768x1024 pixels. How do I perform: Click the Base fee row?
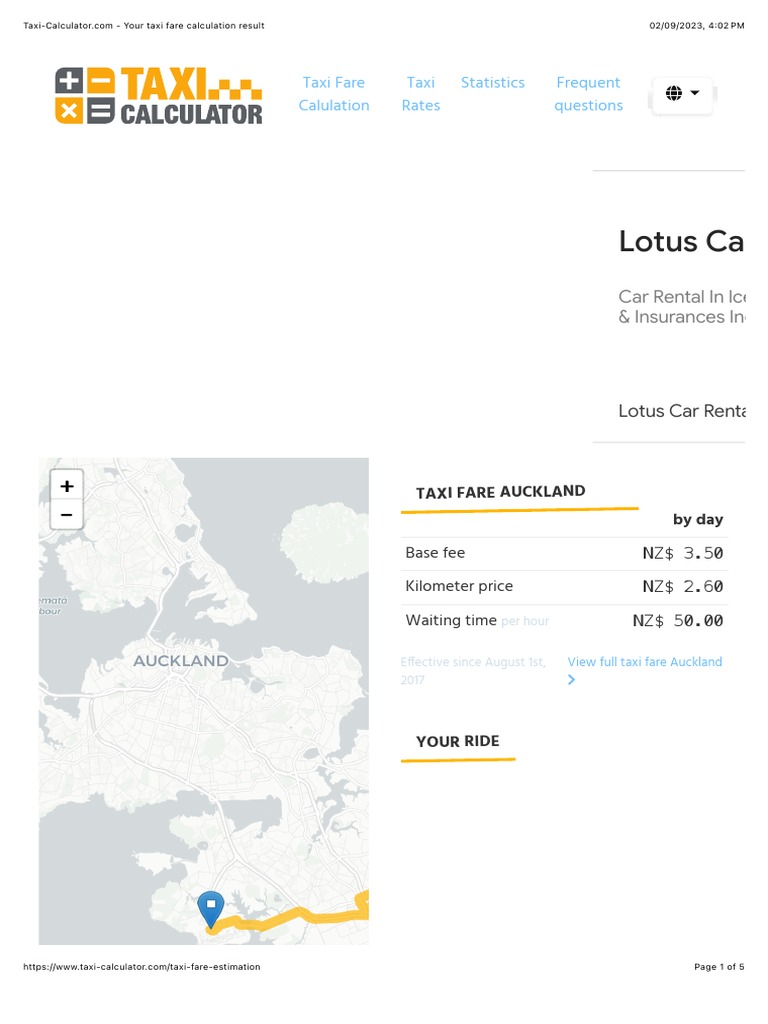(563, 553)
